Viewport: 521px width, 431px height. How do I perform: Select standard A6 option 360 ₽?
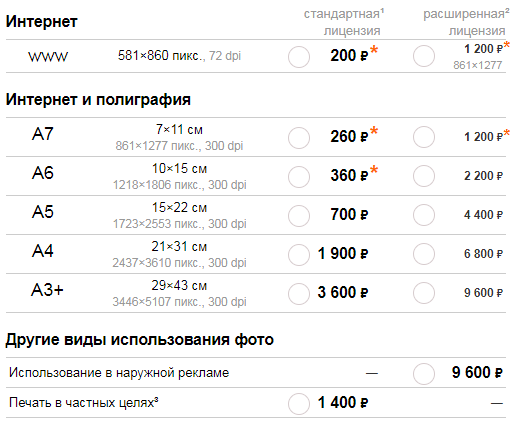[299, 177]
